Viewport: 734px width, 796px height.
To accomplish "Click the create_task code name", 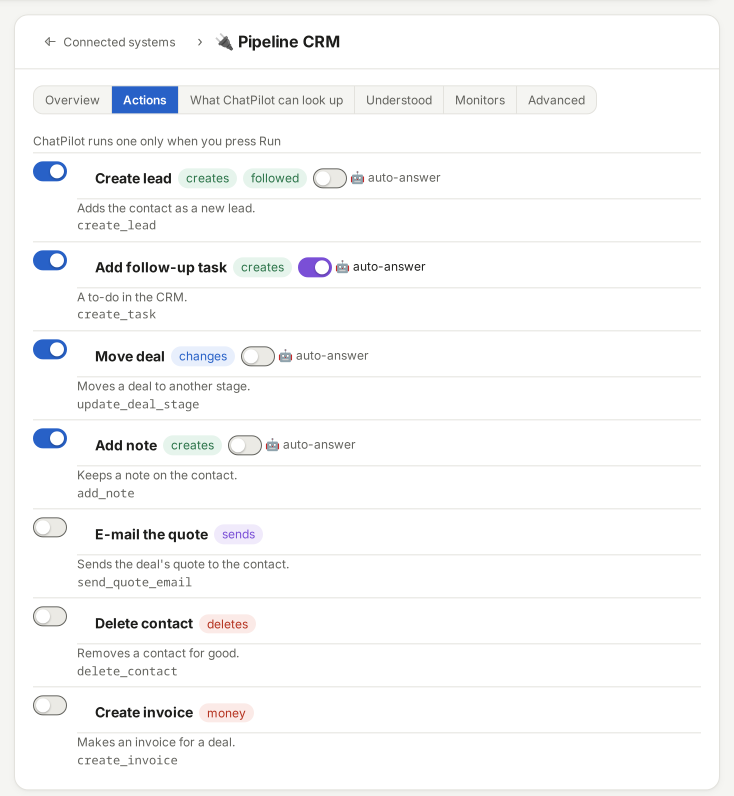I will coord(116,314).
